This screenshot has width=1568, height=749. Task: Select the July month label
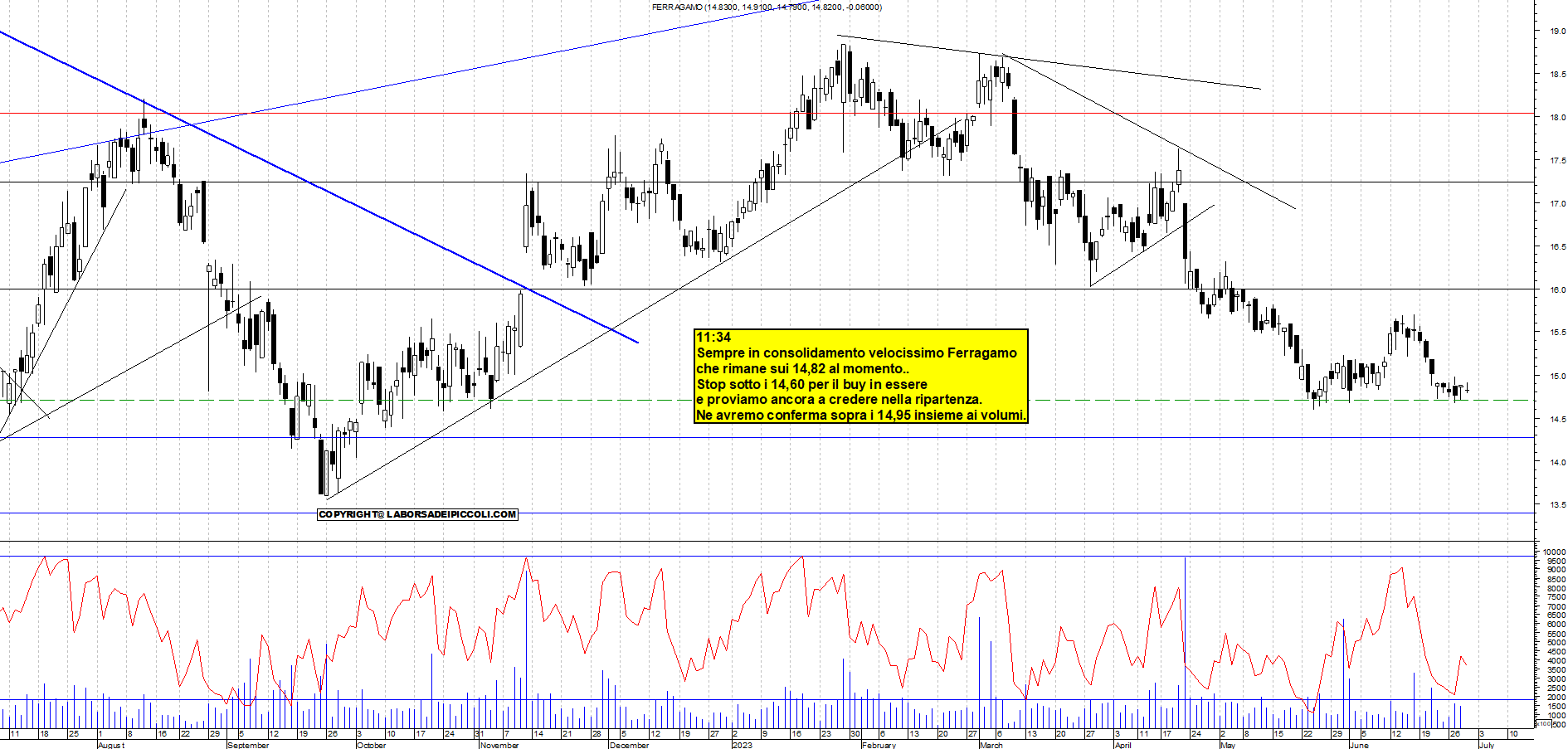pos(1486,745)
